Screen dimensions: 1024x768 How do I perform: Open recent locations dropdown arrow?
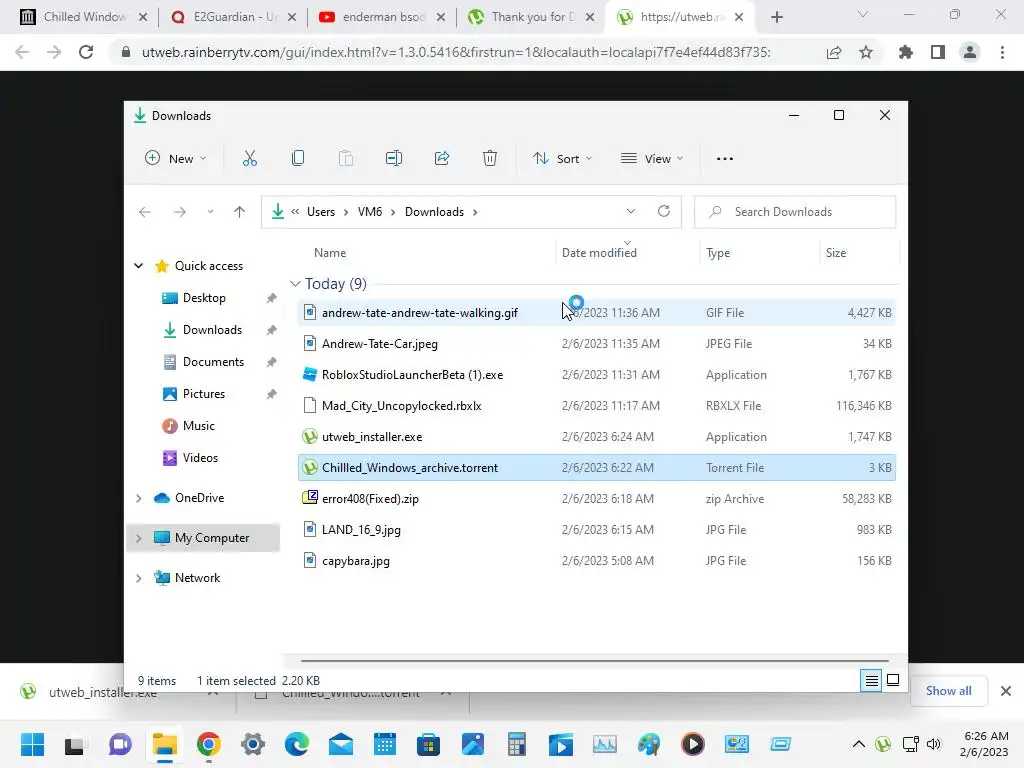(210, 212)
